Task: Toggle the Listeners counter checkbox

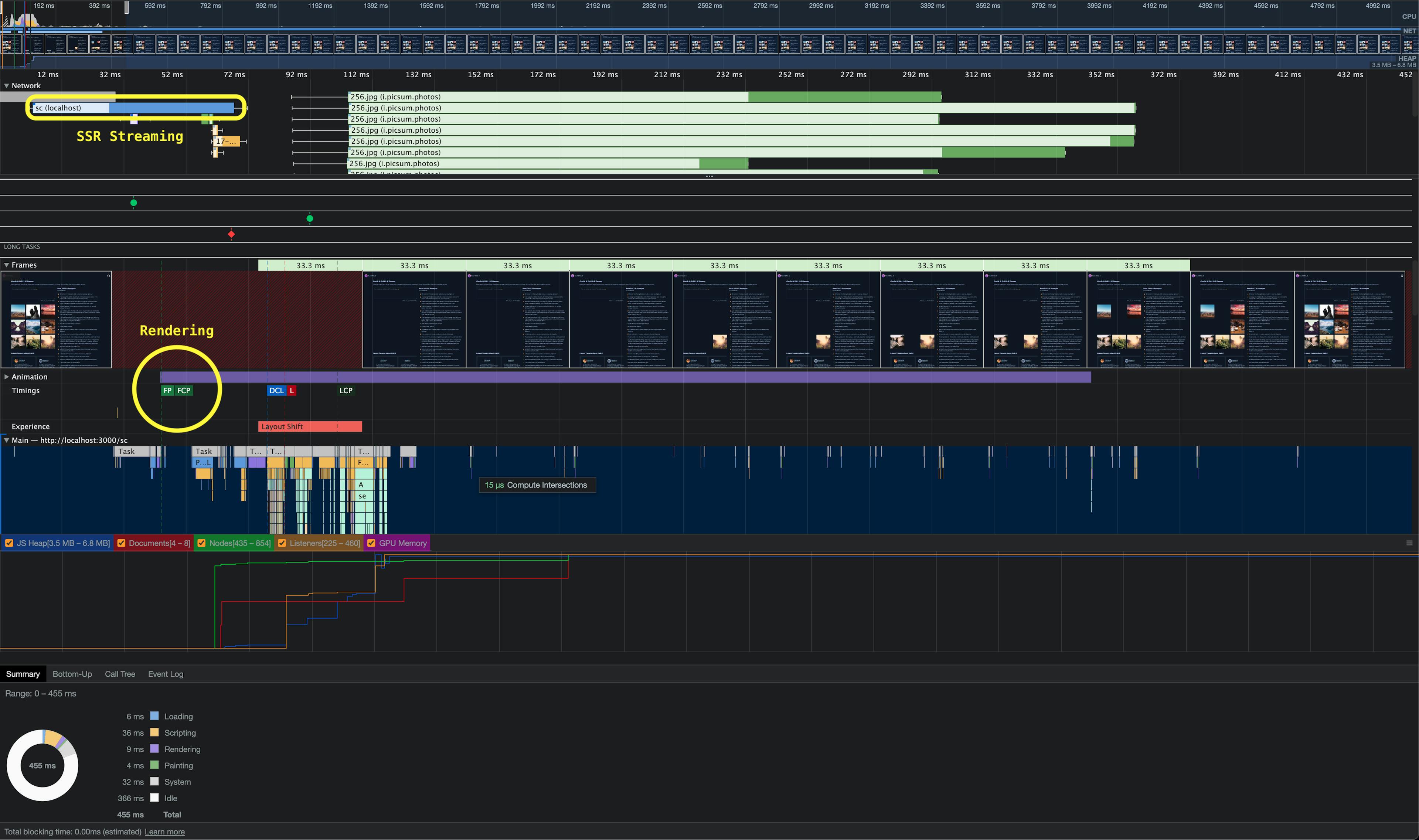Action: pyautogui.click(x=282, y=543)
